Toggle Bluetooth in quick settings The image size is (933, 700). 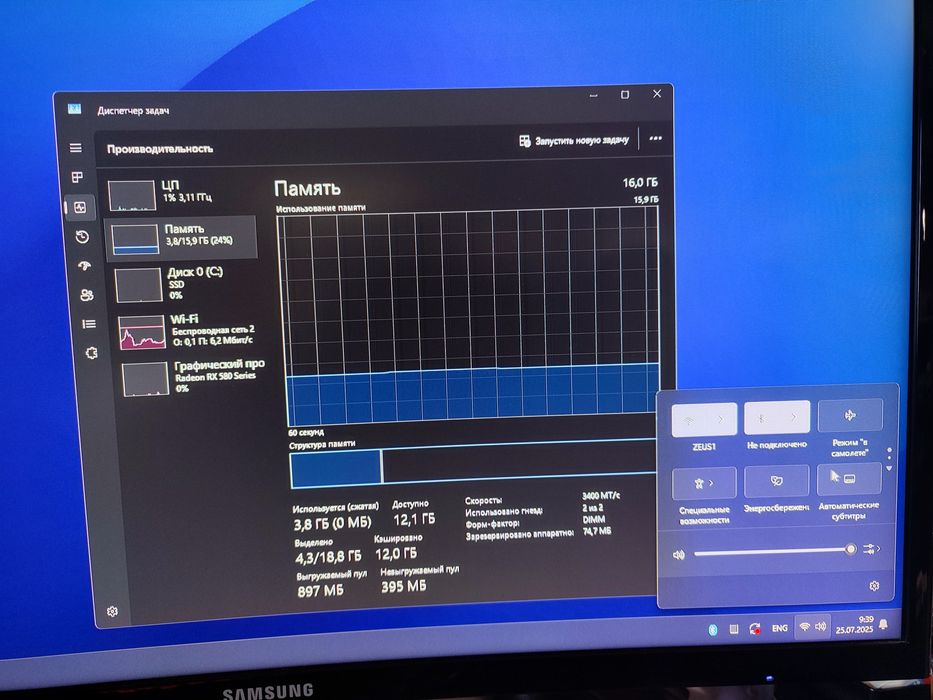point(762,418)
